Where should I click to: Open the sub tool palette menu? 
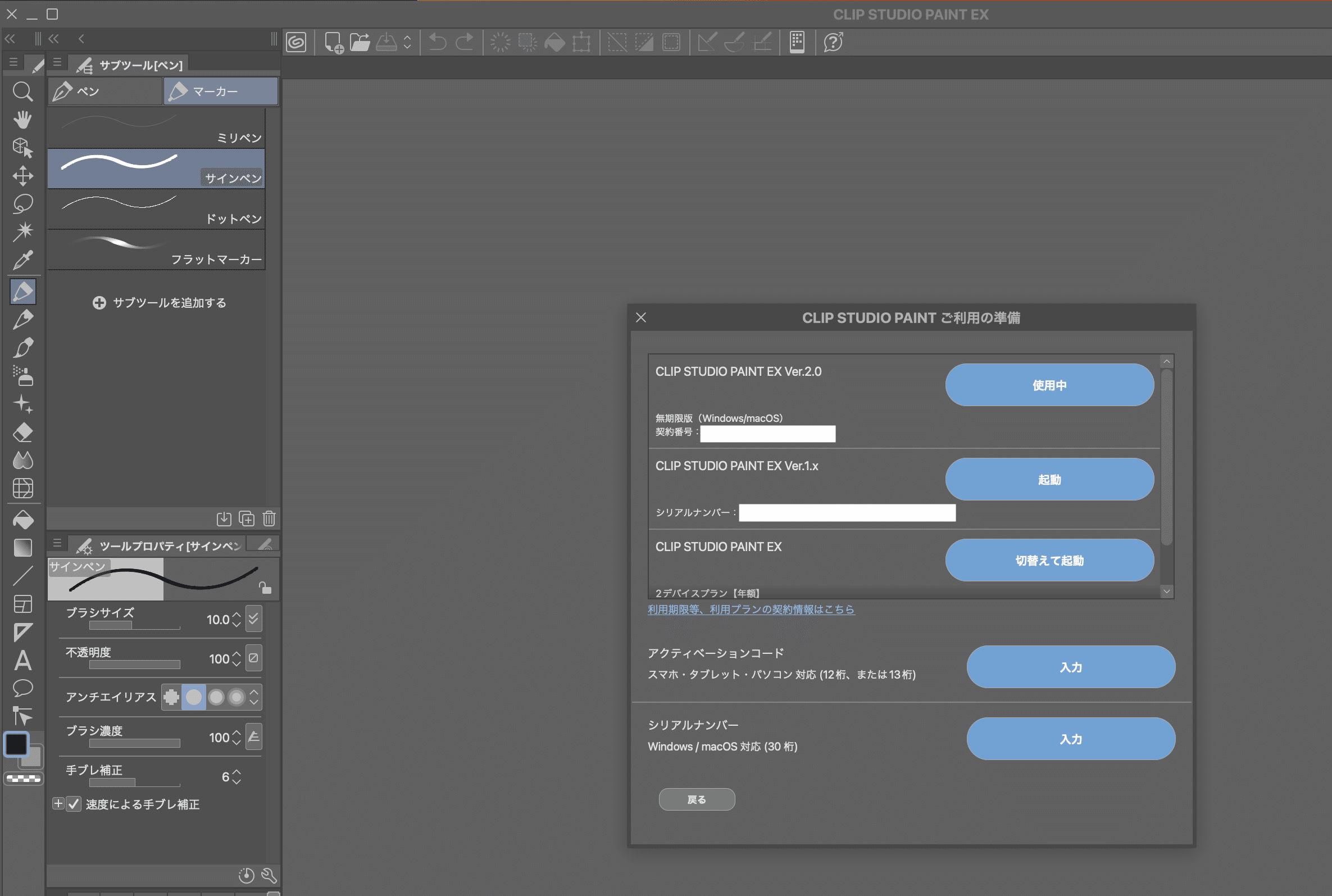coord(57,62)
